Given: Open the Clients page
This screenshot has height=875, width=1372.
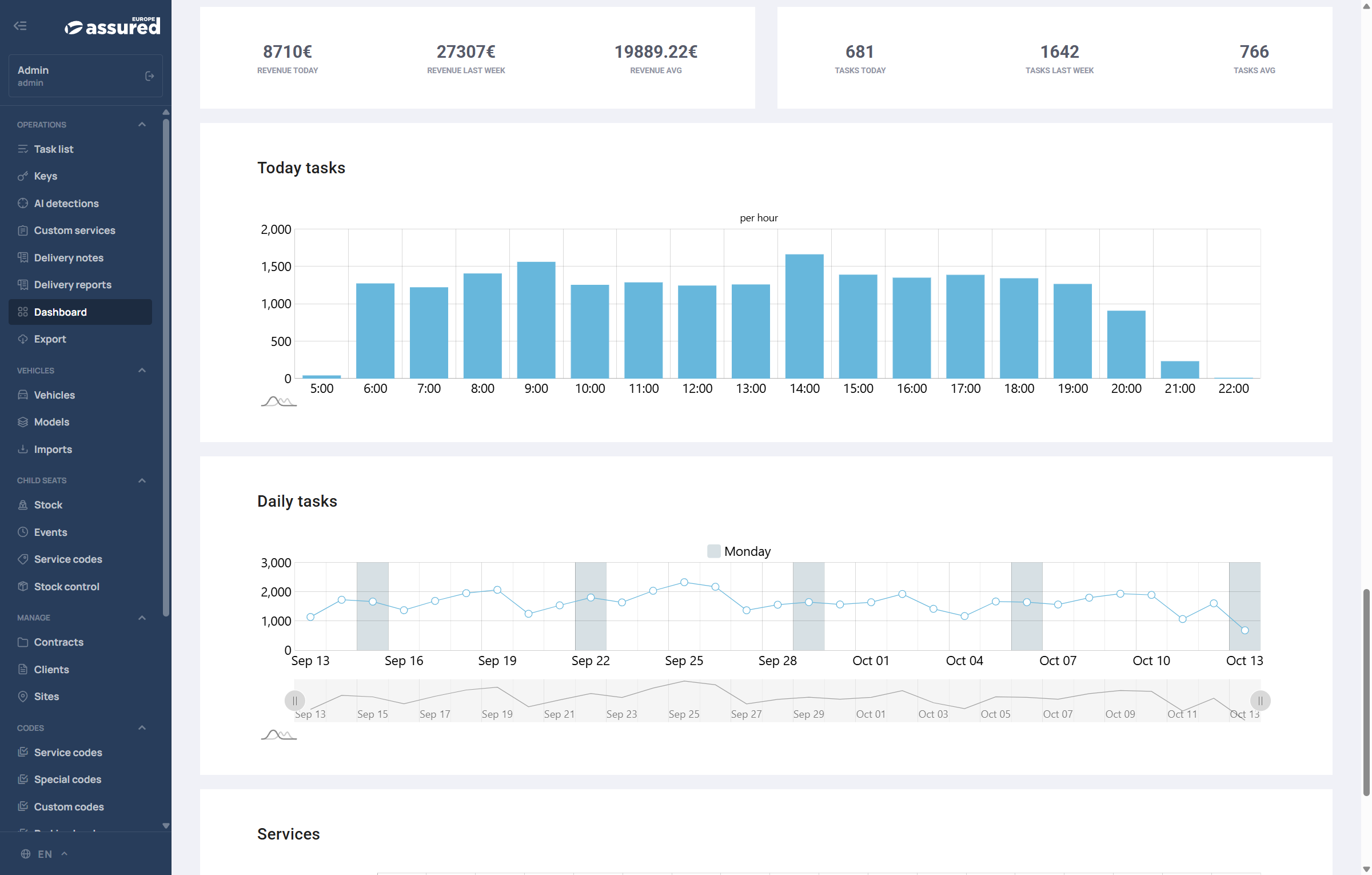Looking at the screenshot, I should pos(51,669).
